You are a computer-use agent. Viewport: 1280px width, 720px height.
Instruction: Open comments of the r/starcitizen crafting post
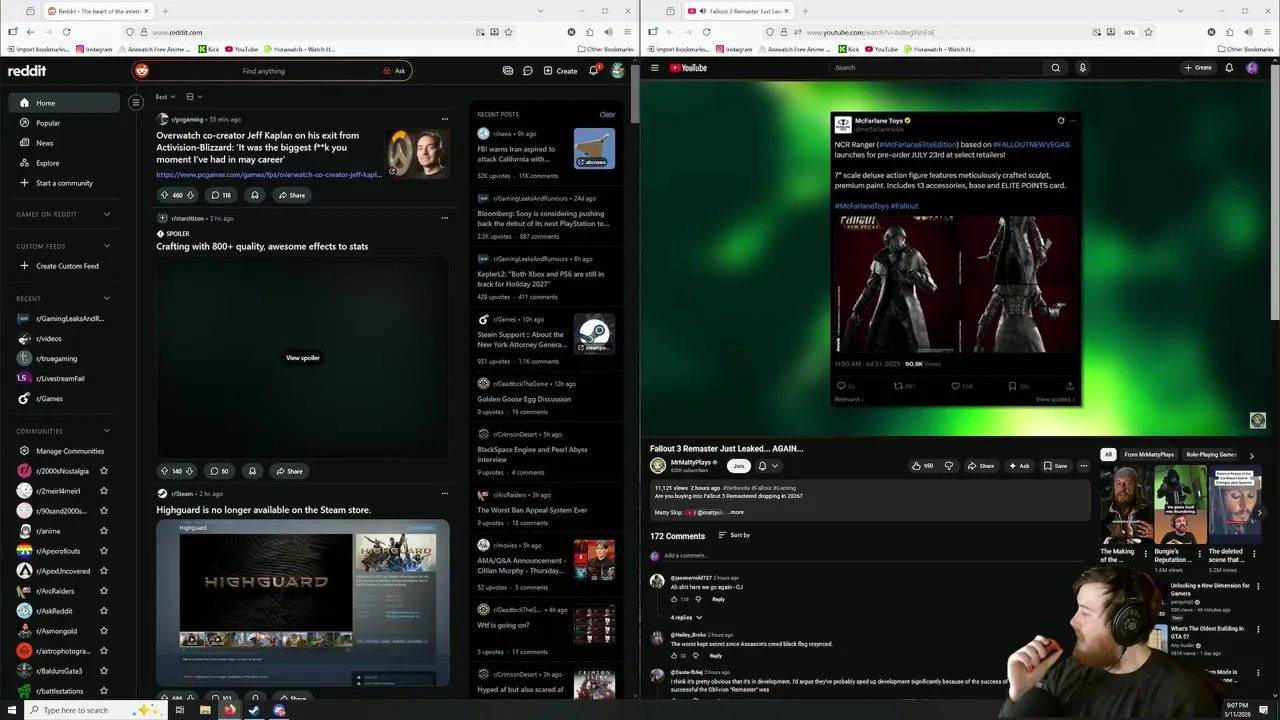(219, 471)
